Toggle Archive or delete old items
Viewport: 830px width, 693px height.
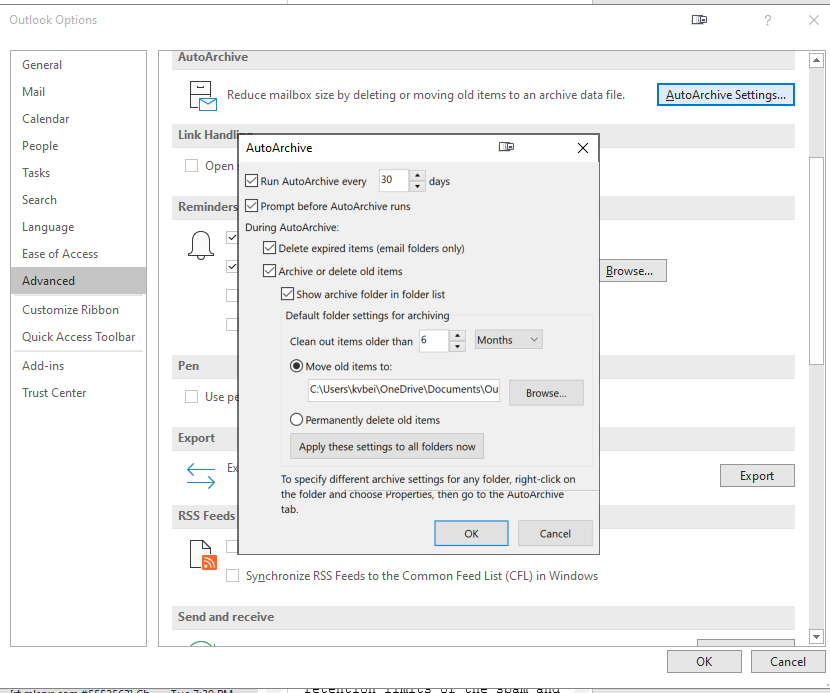pyautogui.click(x=269, y=271)
